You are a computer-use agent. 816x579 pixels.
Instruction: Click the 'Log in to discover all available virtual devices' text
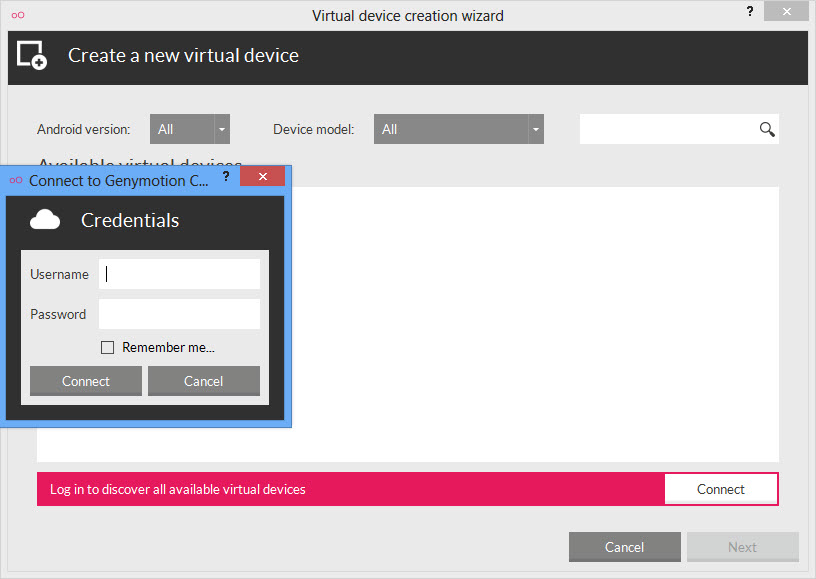pyautogui.click(x=177, y=490)
